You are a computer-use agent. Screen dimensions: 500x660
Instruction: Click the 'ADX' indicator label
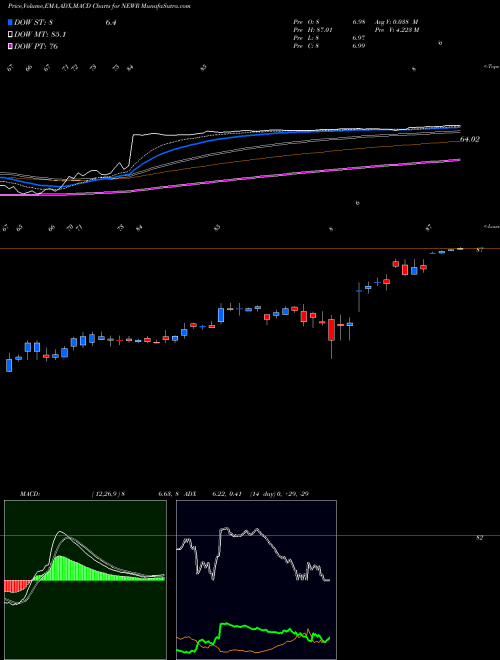point(190,494)
